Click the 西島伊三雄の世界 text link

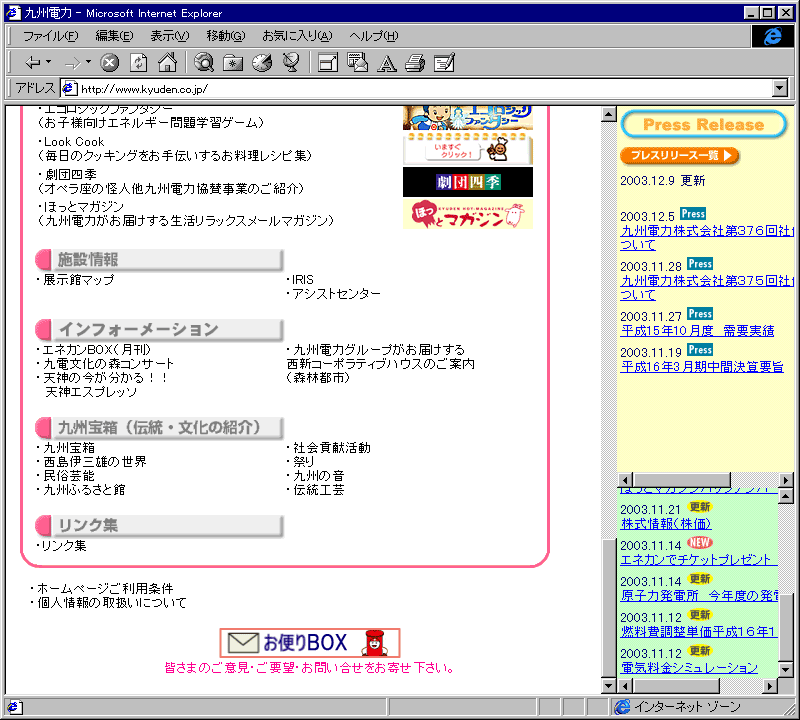(x=95, y=461)
